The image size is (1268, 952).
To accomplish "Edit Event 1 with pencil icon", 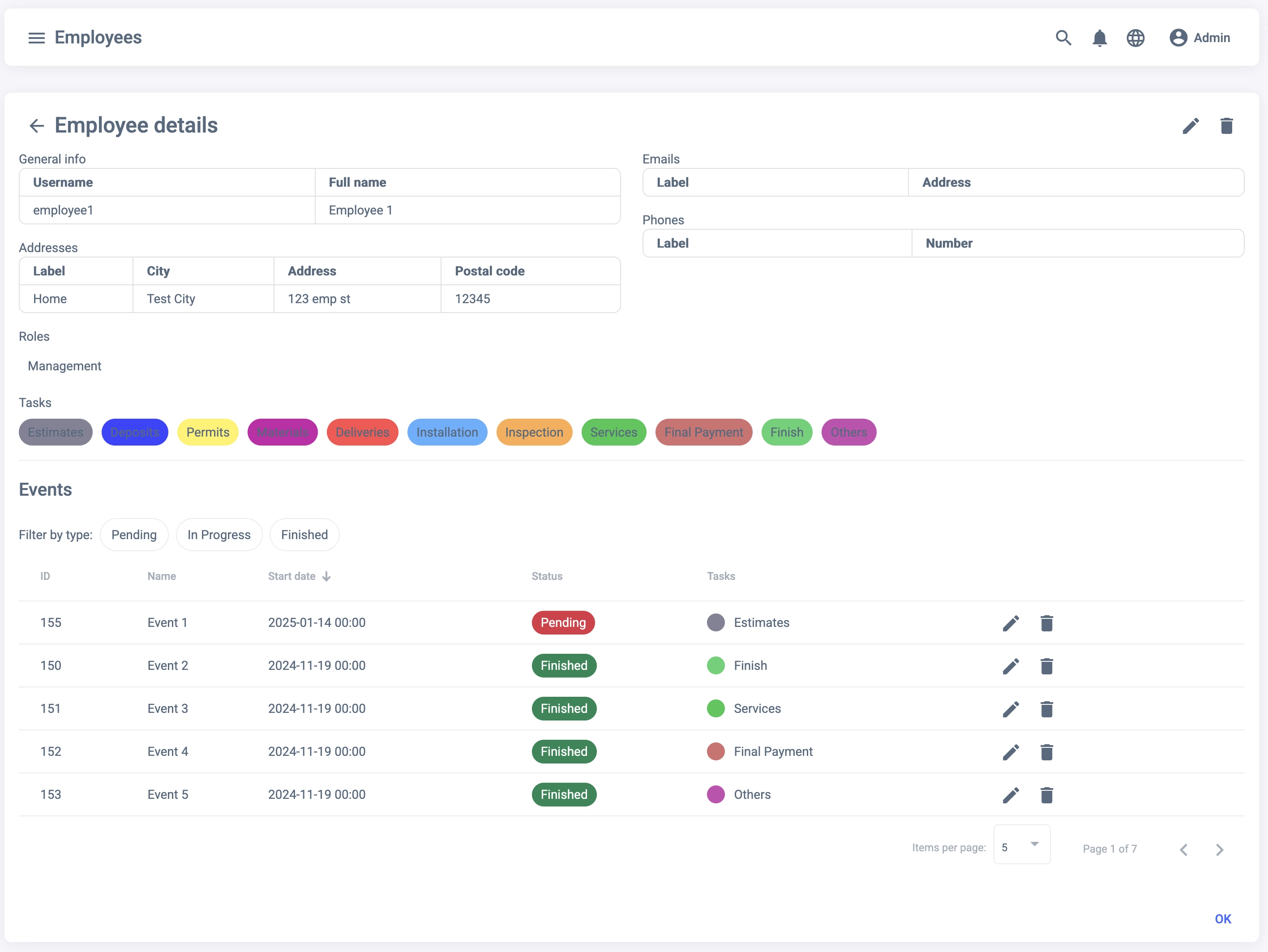I will (1011, 623).
